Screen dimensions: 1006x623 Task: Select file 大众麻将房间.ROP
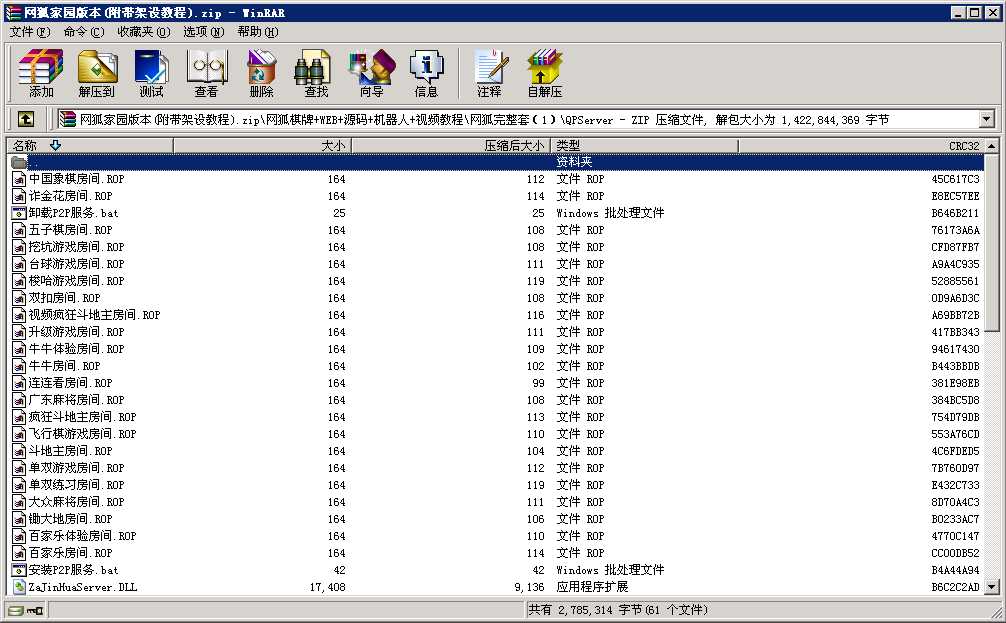(76, 502)
